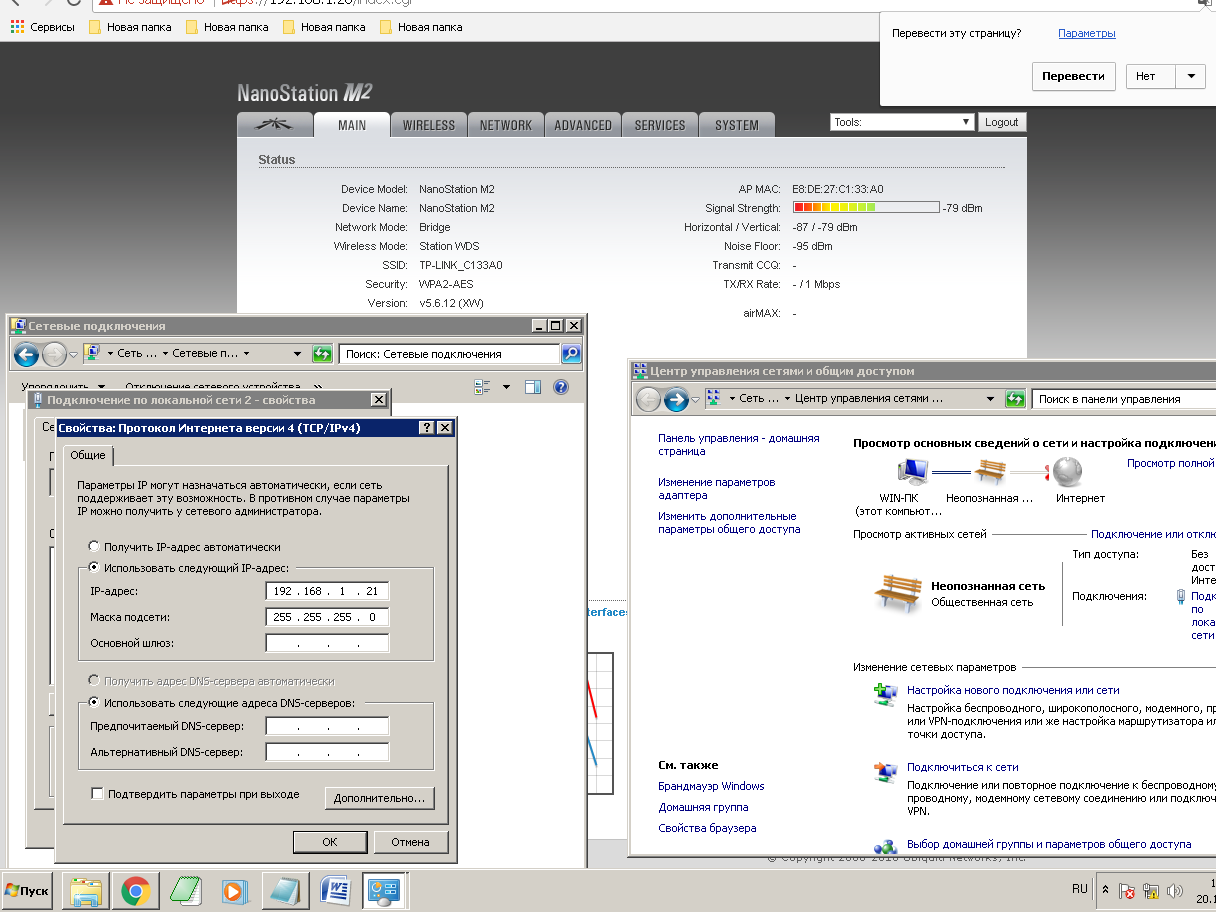Open Tools dropdown on NanoStation page
This screenshot has height=912, width=1216.
click(x=902, y=122)
